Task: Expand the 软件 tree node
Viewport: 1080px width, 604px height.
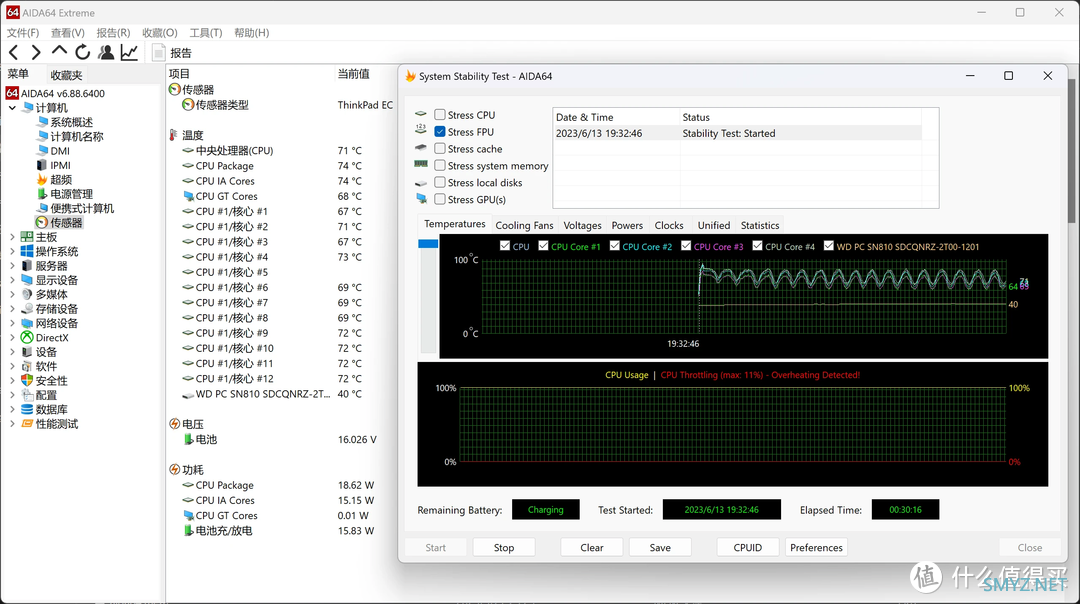Action: tap(12, 366)
